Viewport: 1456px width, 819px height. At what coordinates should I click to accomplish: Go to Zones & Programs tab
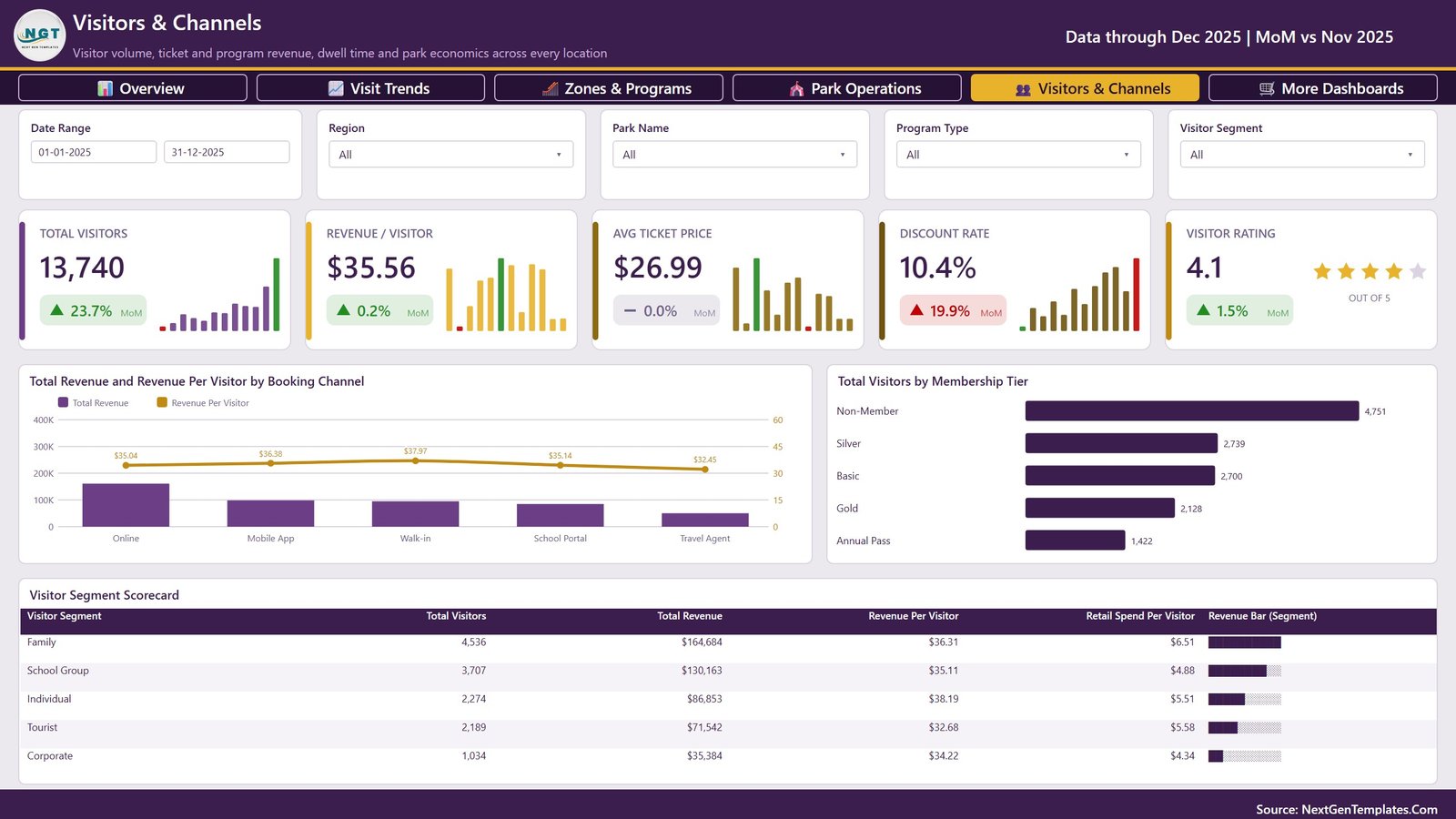(x=609, y=88)
